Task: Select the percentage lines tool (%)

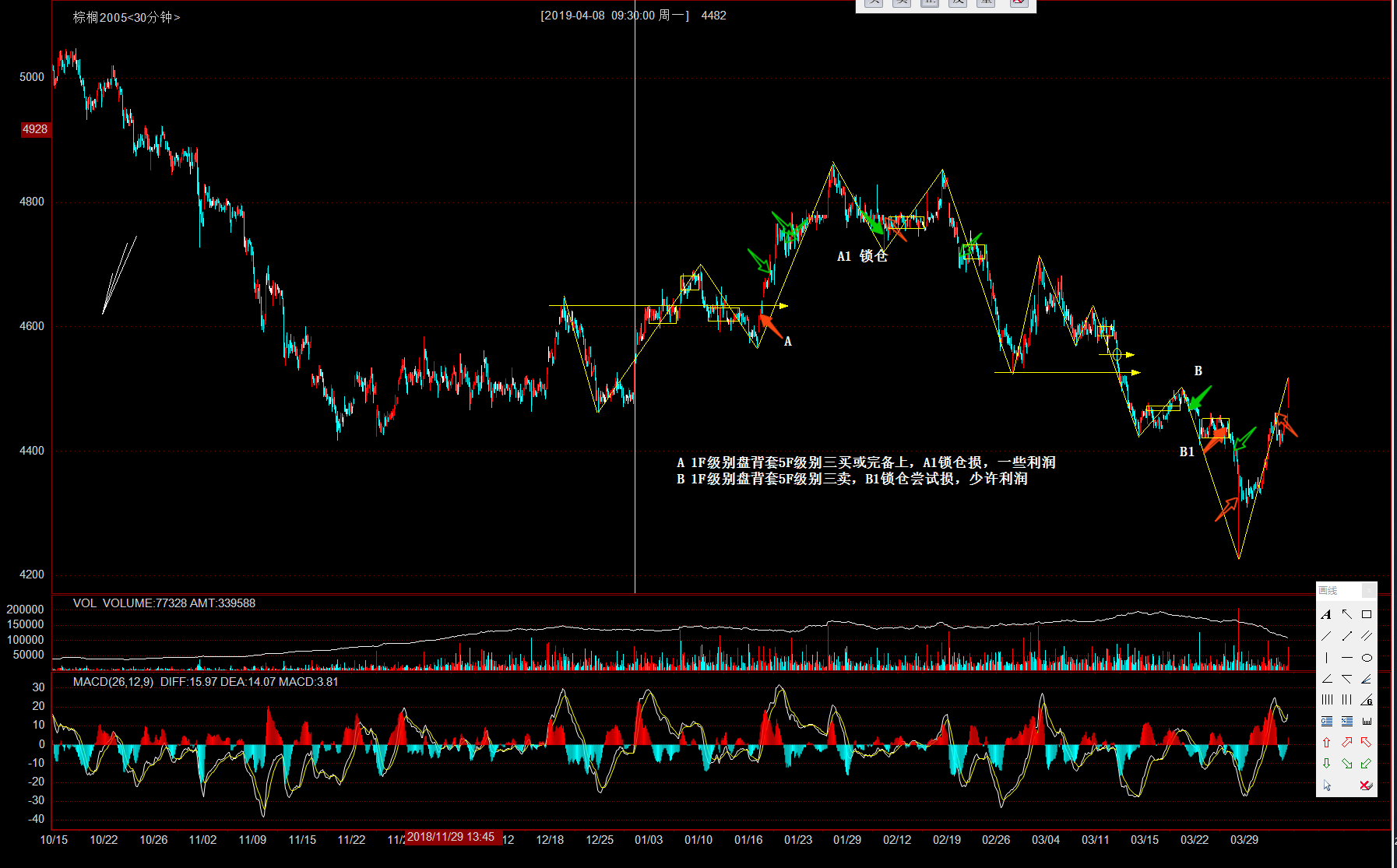Action: coord(1347,721)
